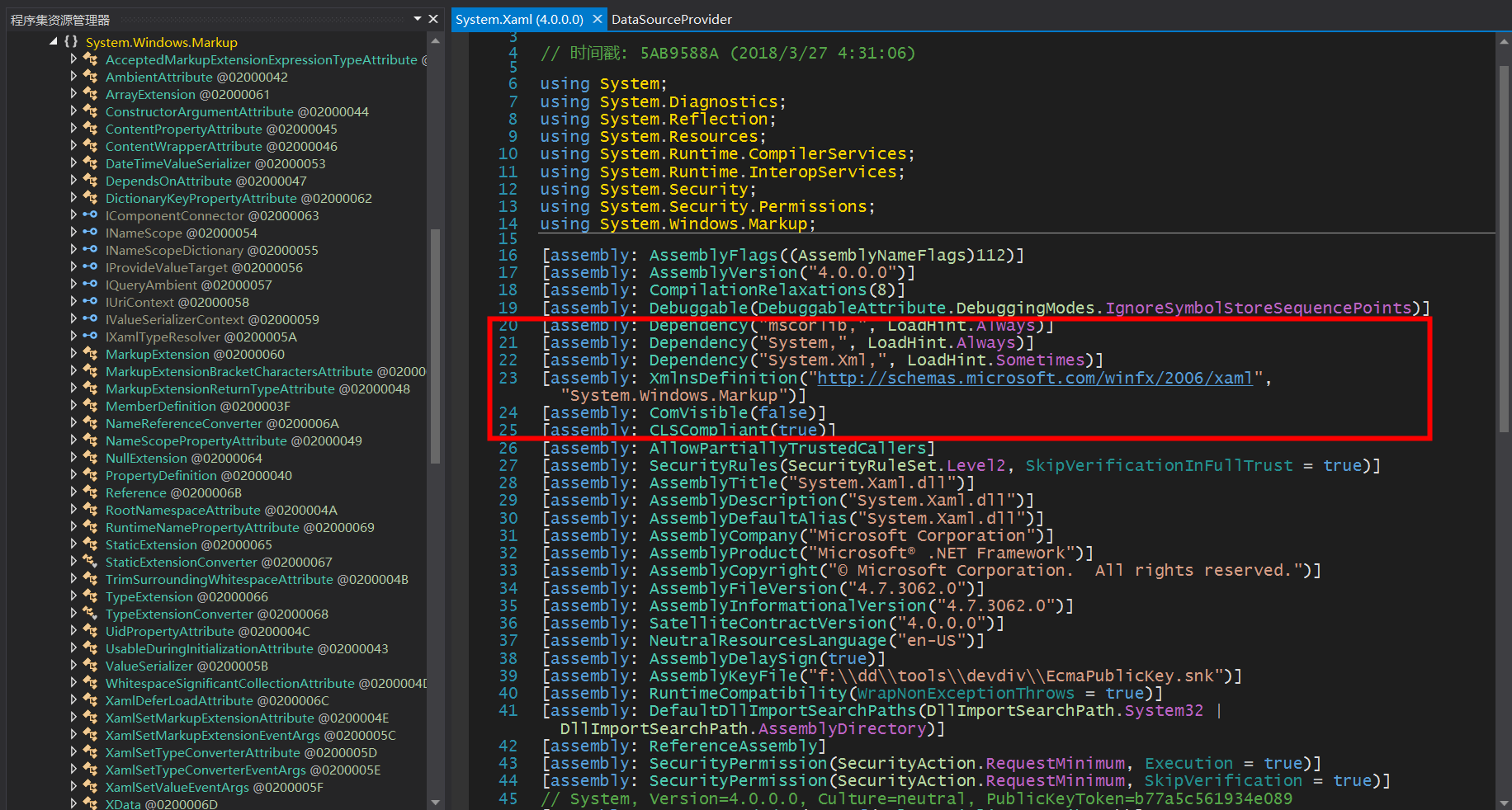Click the class icon beside ConstructorArgumentAttribute

point(90,111)
